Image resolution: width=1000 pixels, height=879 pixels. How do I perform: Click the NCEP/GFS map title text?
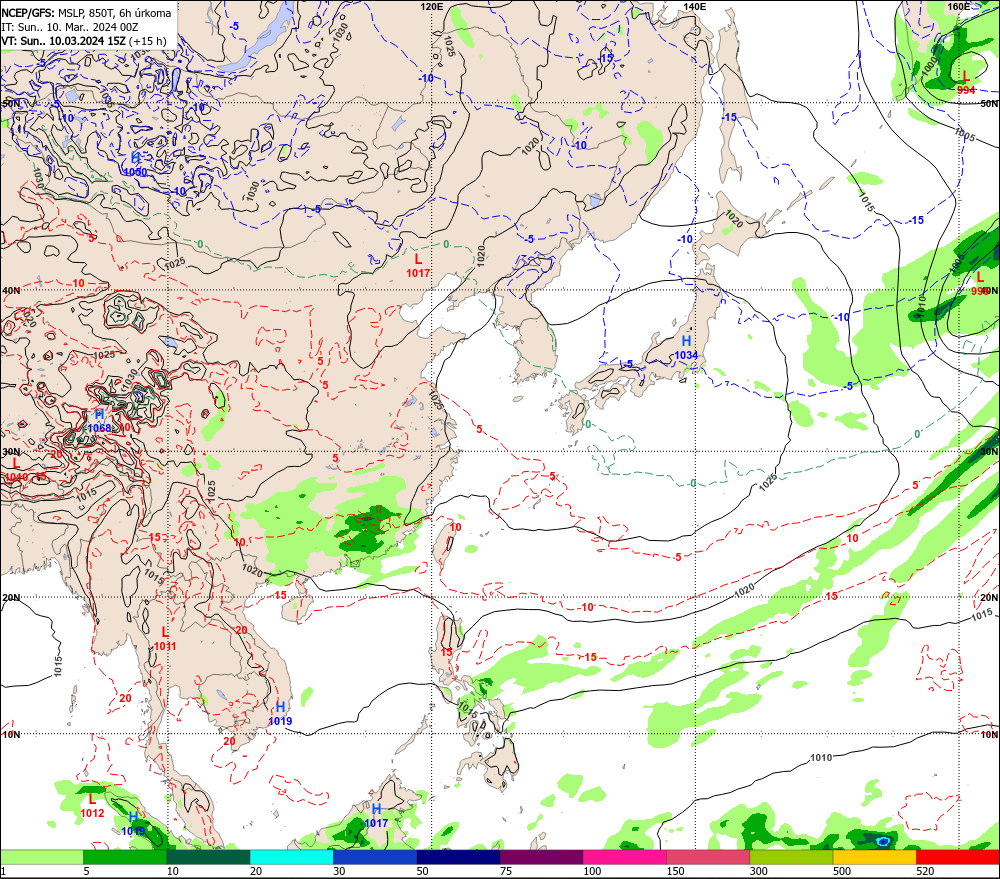[86, 13]
